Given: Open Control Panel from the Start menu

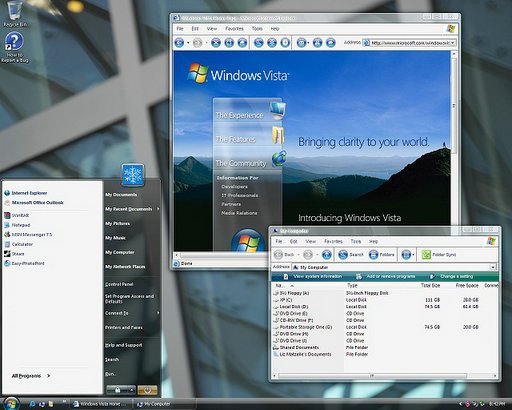Looking at the screenshot, I should pos(119,284).
